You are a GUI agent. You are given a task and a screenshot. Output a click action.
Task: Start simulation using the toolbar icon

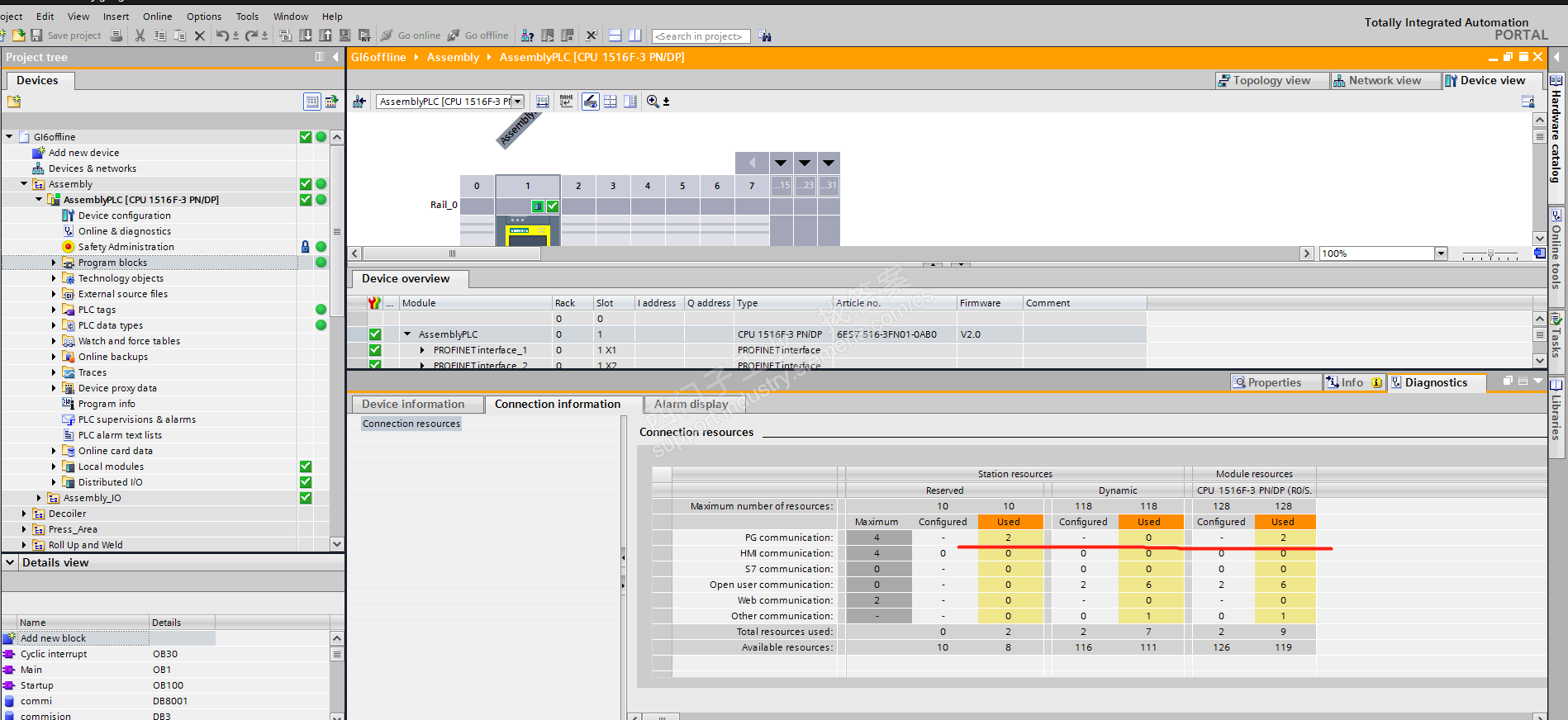[344, 36]
